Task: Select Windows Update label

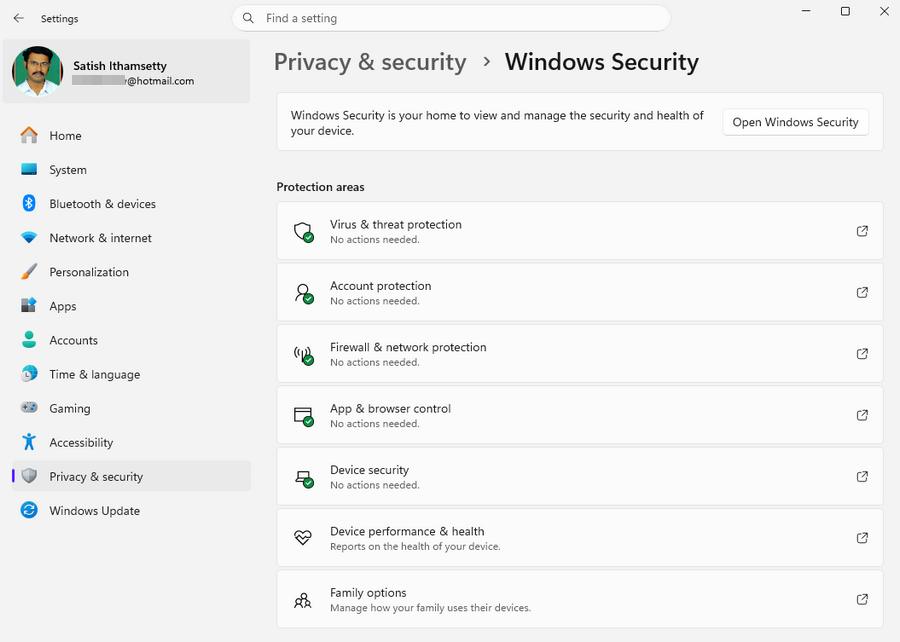Action: tap(95, 511)
